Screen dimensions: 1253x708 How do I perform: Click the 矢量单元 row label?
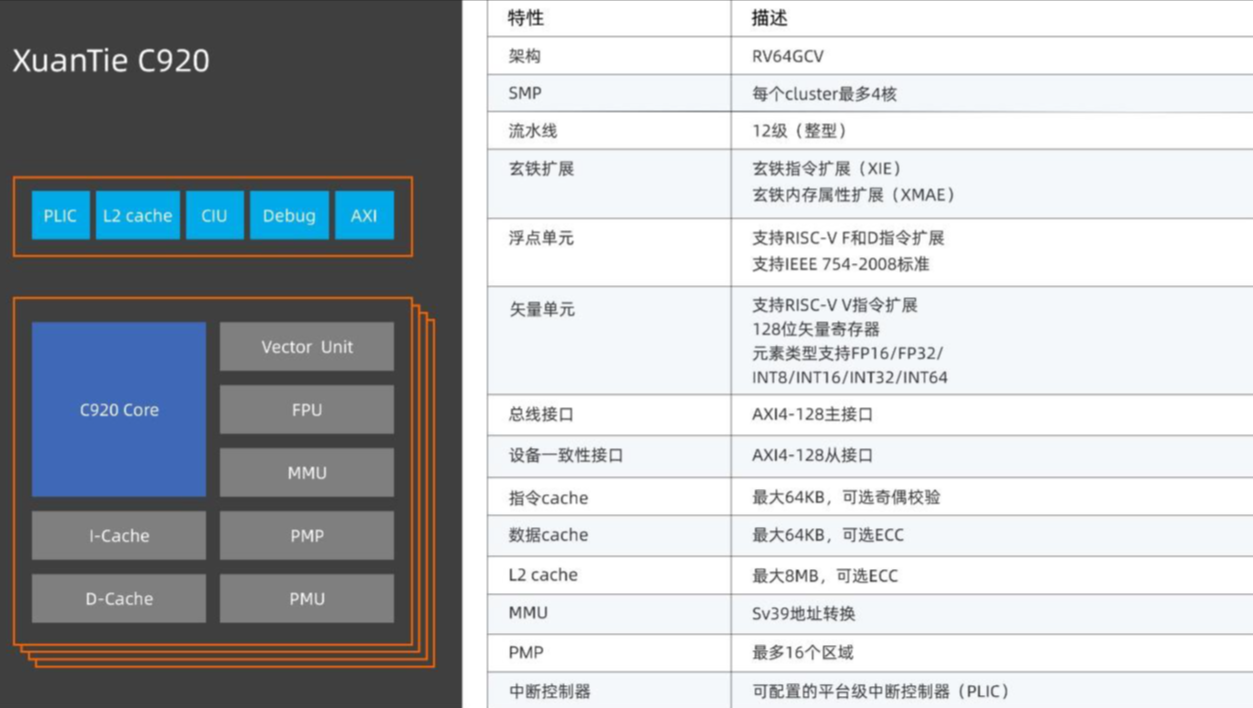[x=541, y=309]
